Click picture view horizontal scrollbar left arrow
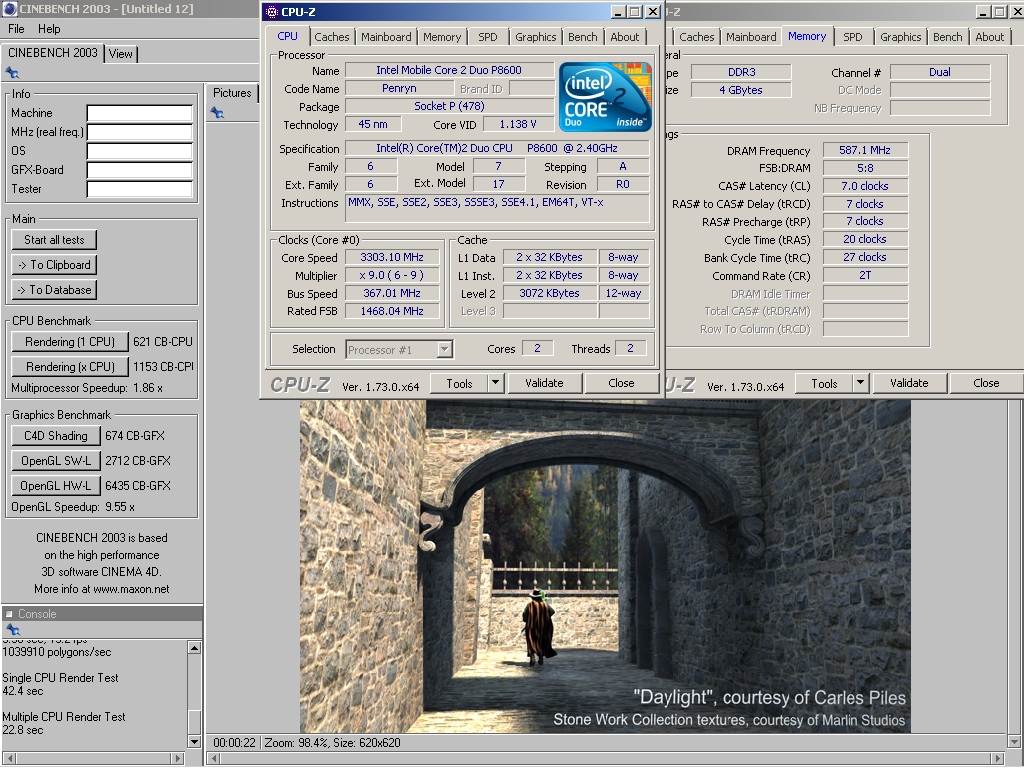 coord(214,758)
